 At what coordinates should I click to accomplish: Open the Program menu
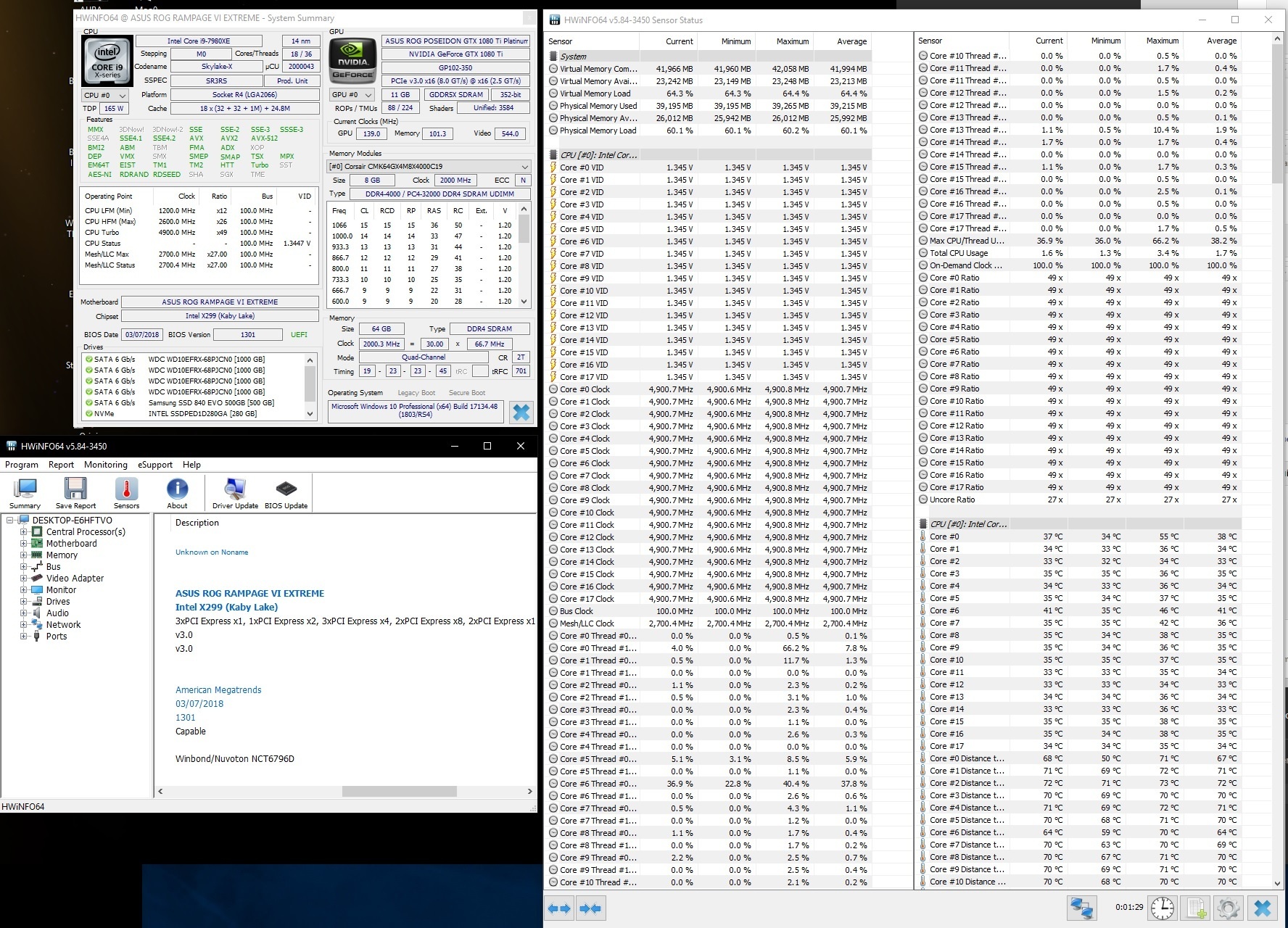[x=22, y=465]
